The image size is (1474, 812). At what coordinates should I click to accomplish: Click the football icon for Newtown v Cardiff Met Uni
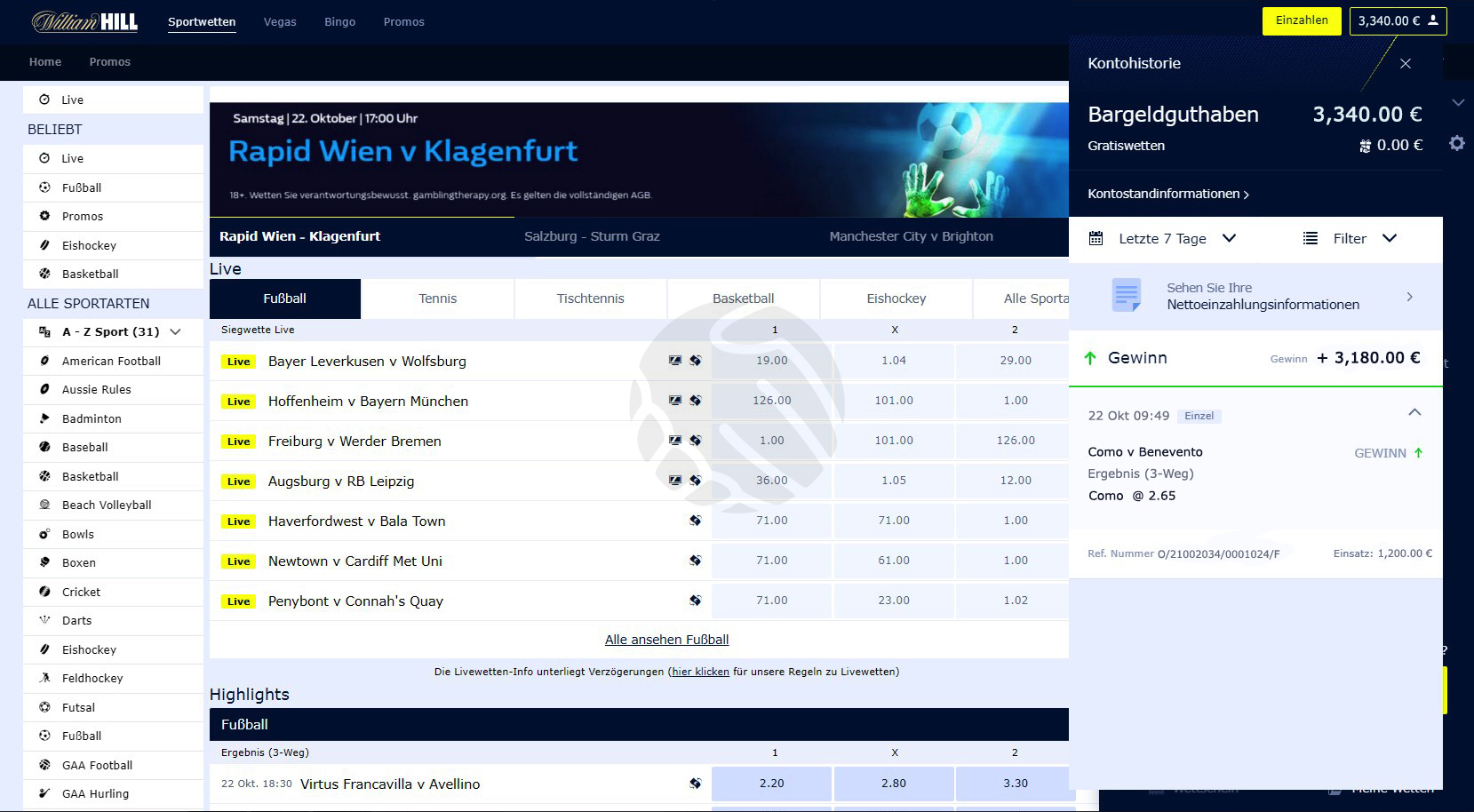[695, 561]
